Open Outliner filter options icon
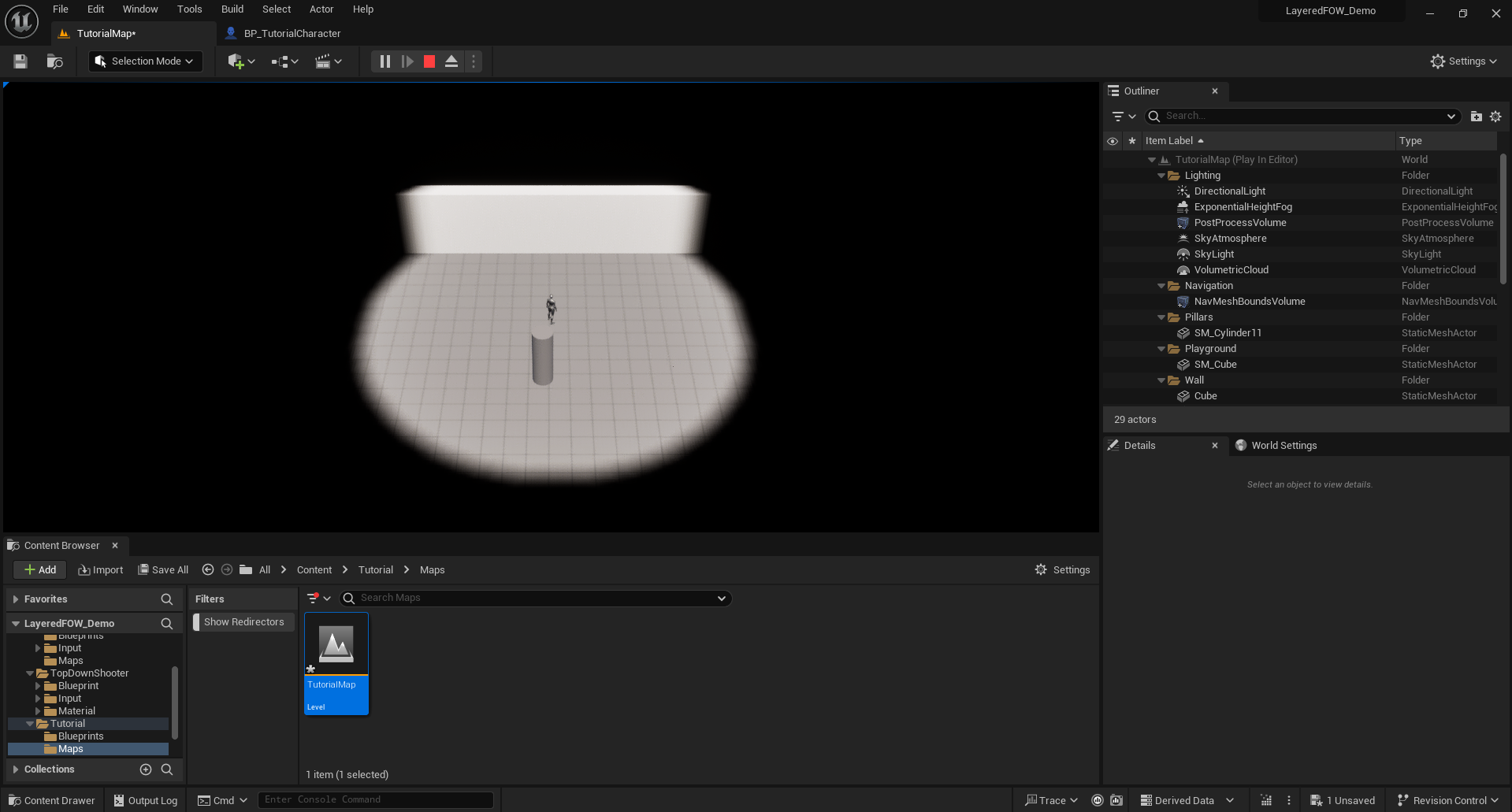This screenshot has width=1512, height=812. 1124,117
